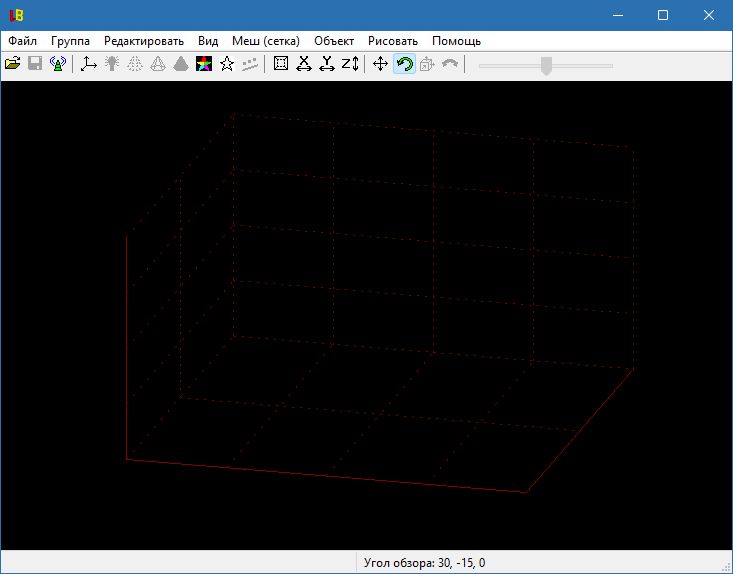Viewport: 733px width, 574px height.
Task: Click the antenna beacon toolbar icon
Action: [58, 64]
